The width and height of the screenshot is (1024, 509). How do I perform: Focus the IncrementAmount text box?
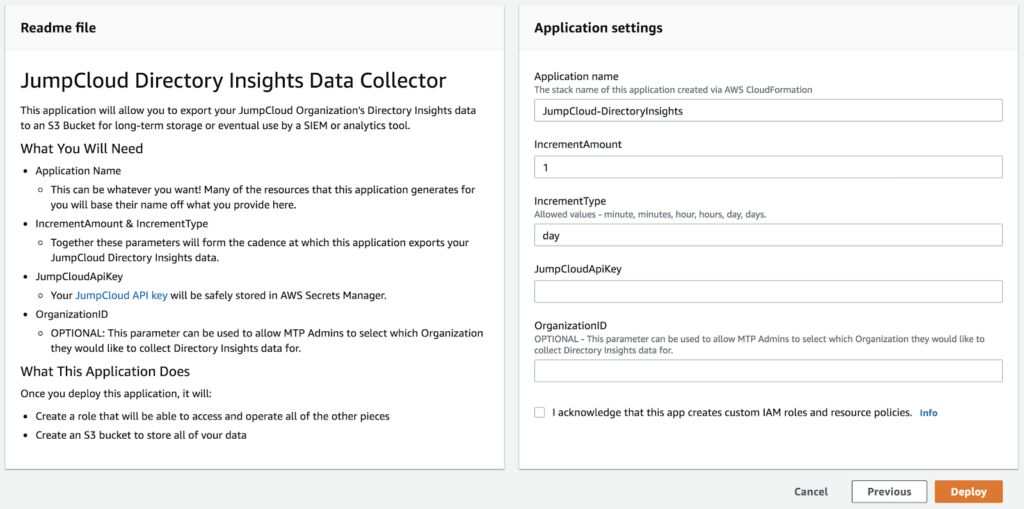tap(767, 167)
